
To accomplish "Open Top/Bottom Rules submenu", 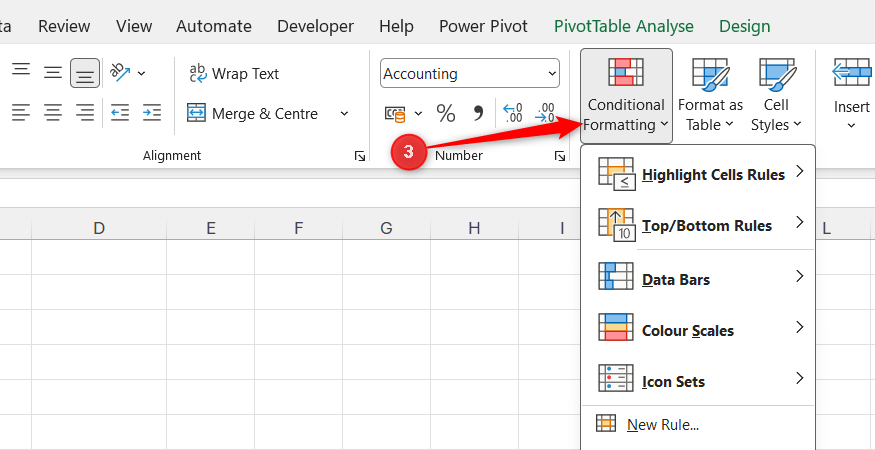I will [x=699, y=225].
